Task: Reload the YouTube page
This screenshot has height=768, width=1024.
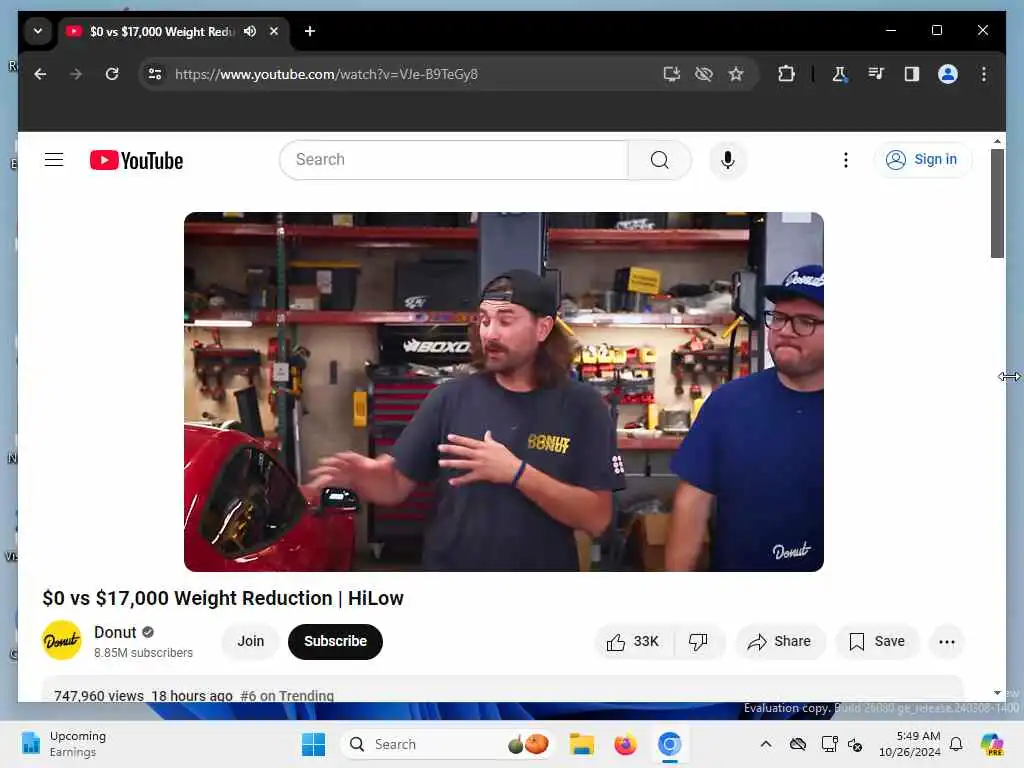Action: click(112, 74)
